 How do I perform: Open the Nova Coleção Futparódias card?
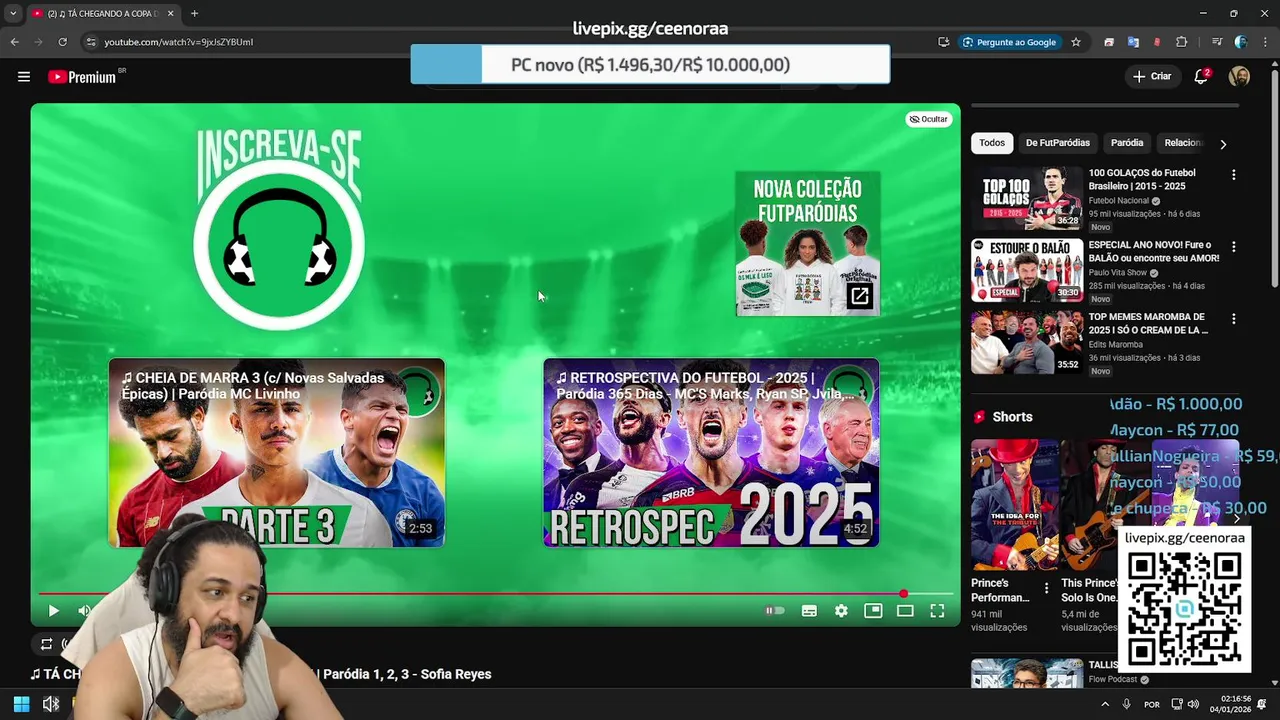tap(808, 243)
